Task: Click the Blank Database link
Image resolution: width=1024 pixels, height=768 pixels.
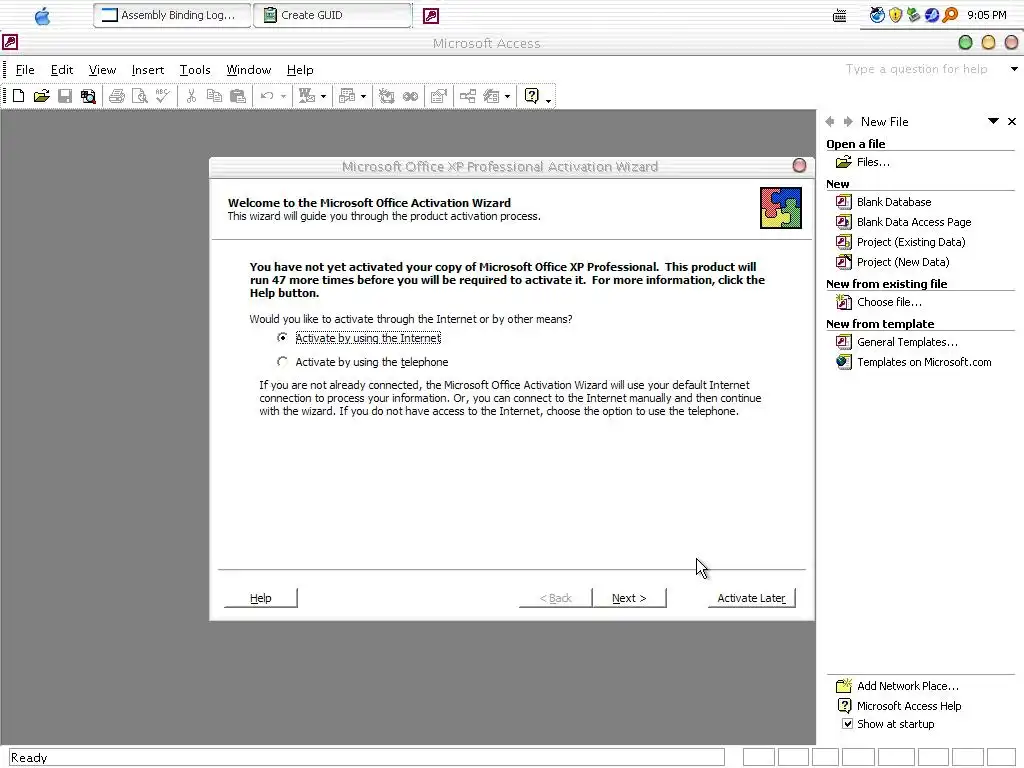Action: tap(894, 202)
